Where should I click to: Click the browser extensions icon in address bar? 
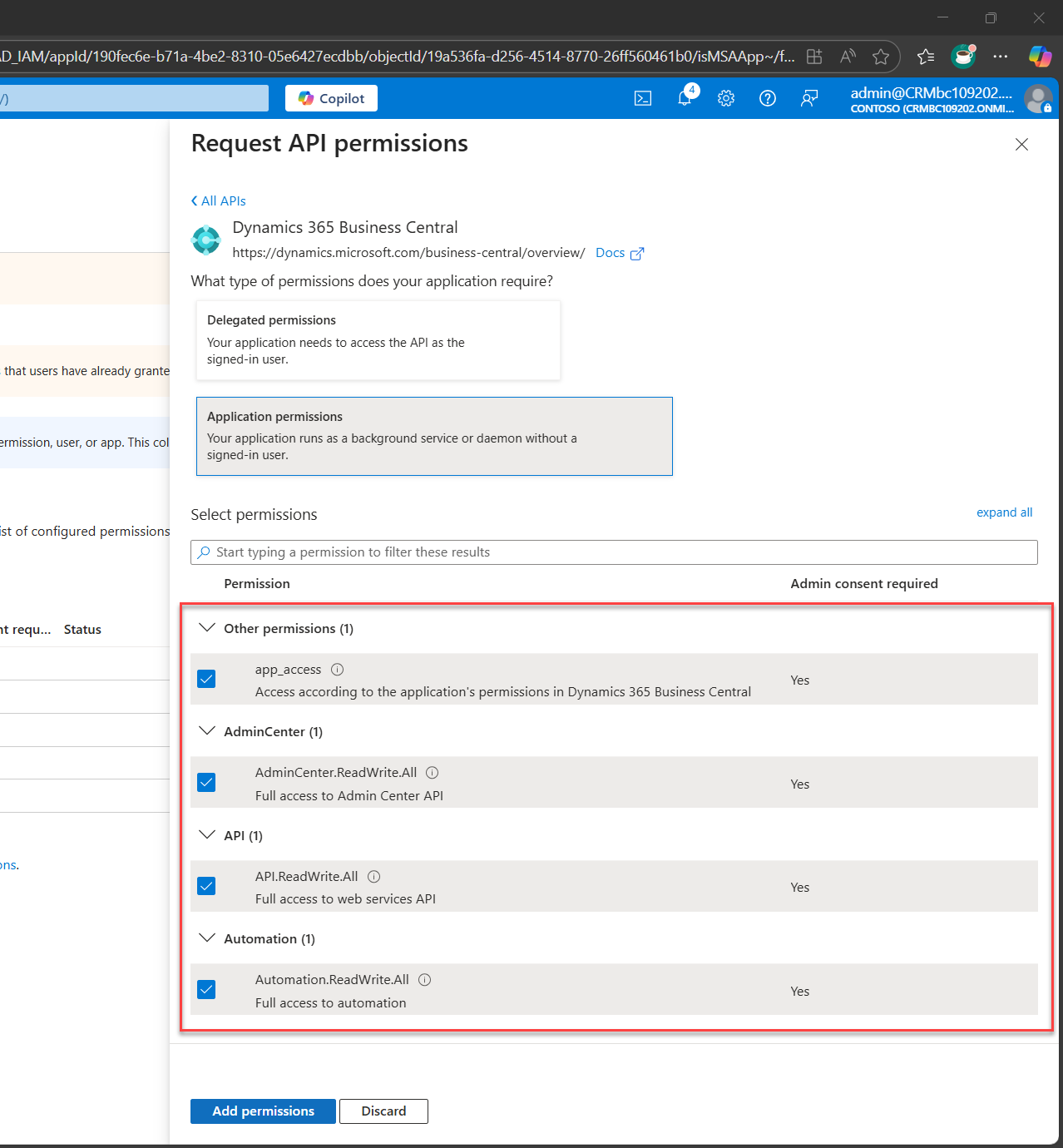click(x=814, y=57)
